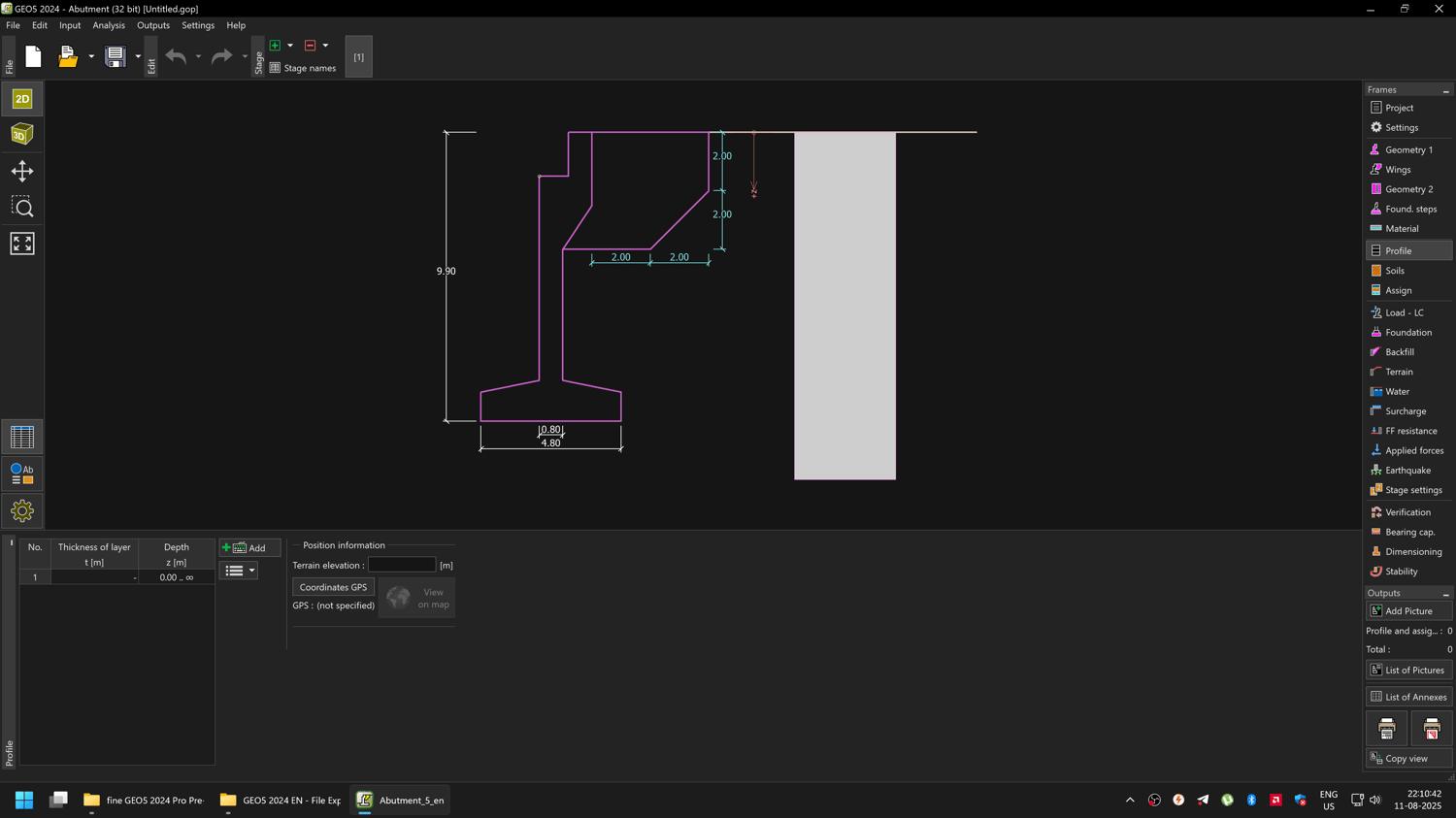Viewport: 1456px width, 818px height.
Task: Click Add button to add layer
Action: tap(249, 548)
